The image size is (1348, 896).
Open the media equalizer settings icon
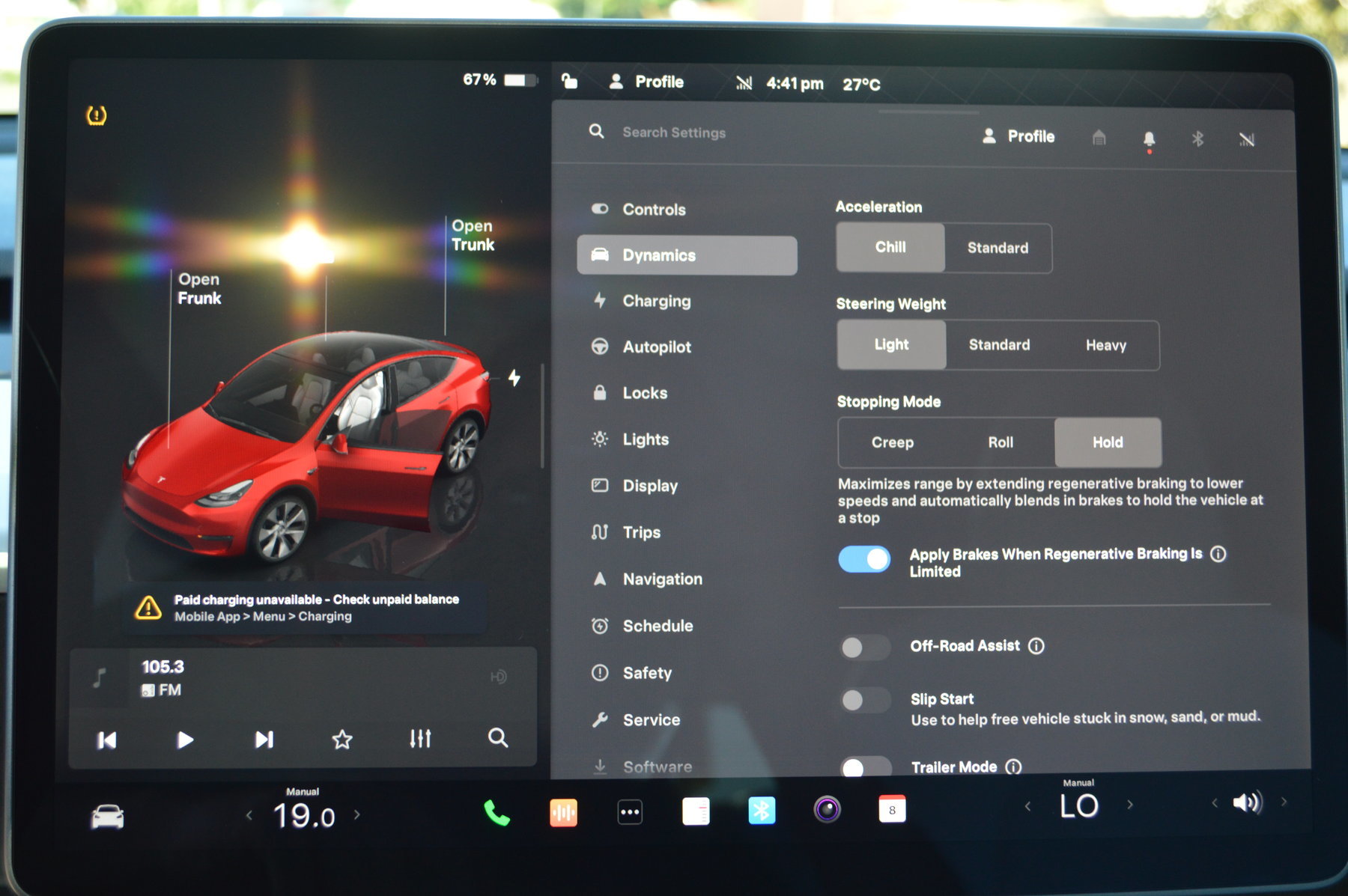point(420,739)
